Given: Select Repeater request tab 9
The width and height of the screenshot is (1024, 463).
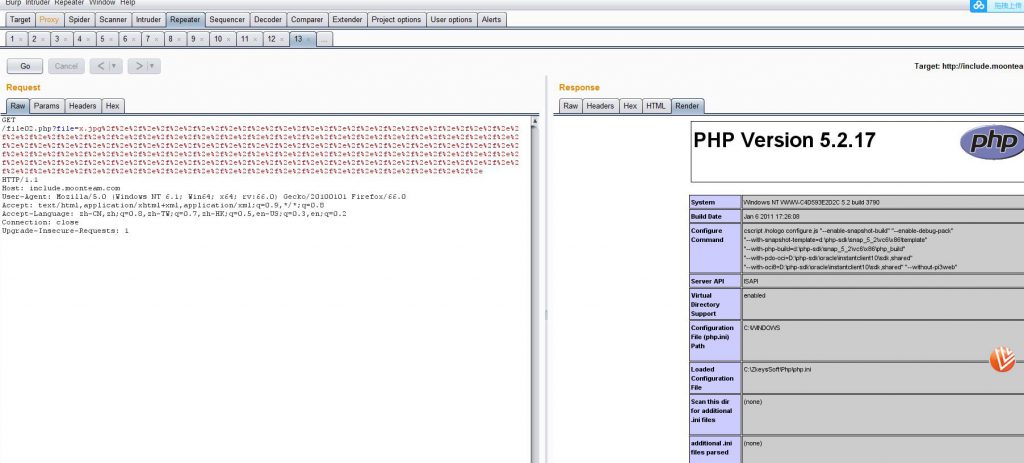Looking at the screenshot, I should click(x=197, y=39).
